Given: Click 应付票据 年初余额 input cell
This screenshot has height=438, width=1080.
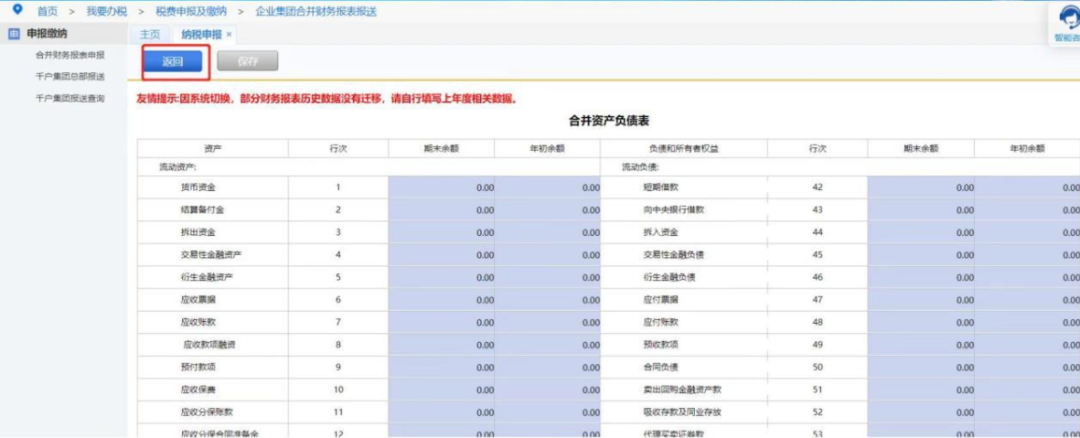Looking at the screenshot, I should [1028, 299].
